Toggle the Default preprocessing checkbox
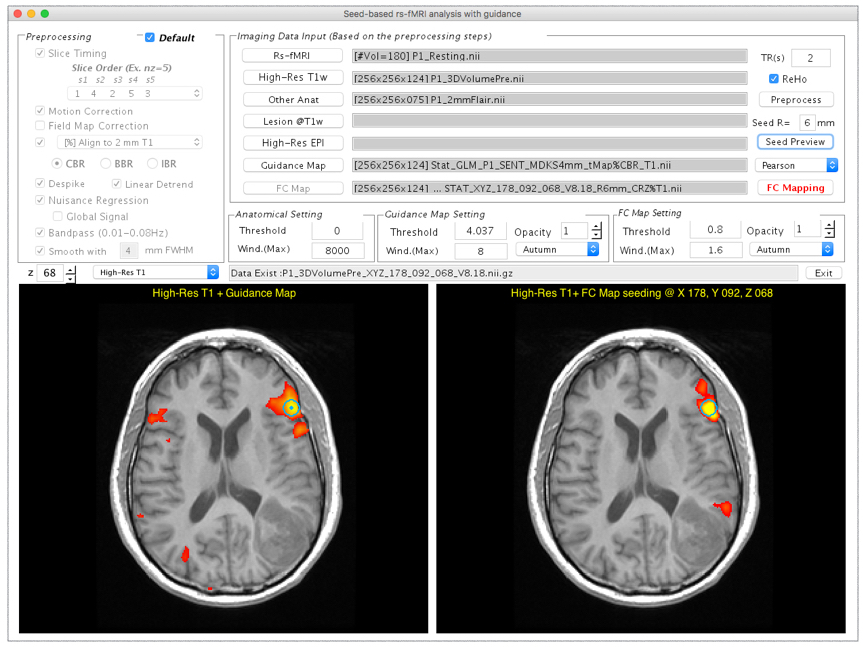Viewport: 863px width, 647px height. [x=150, y=38]
